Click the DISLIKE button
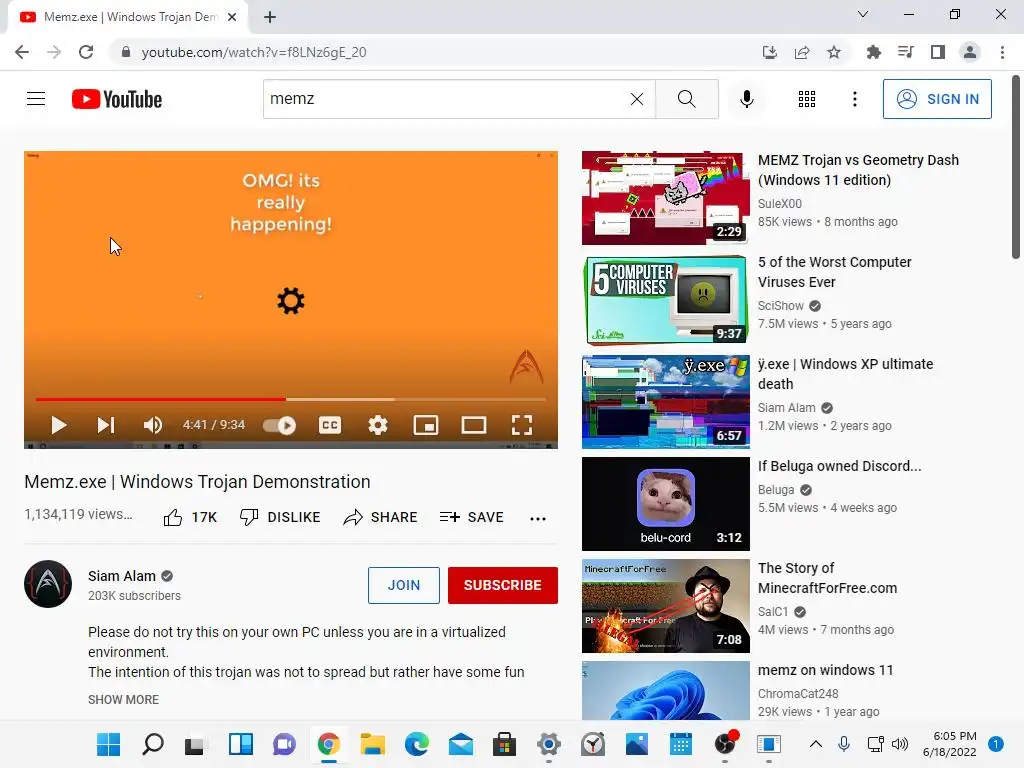The image size is (1024, 768). point(280,517)
